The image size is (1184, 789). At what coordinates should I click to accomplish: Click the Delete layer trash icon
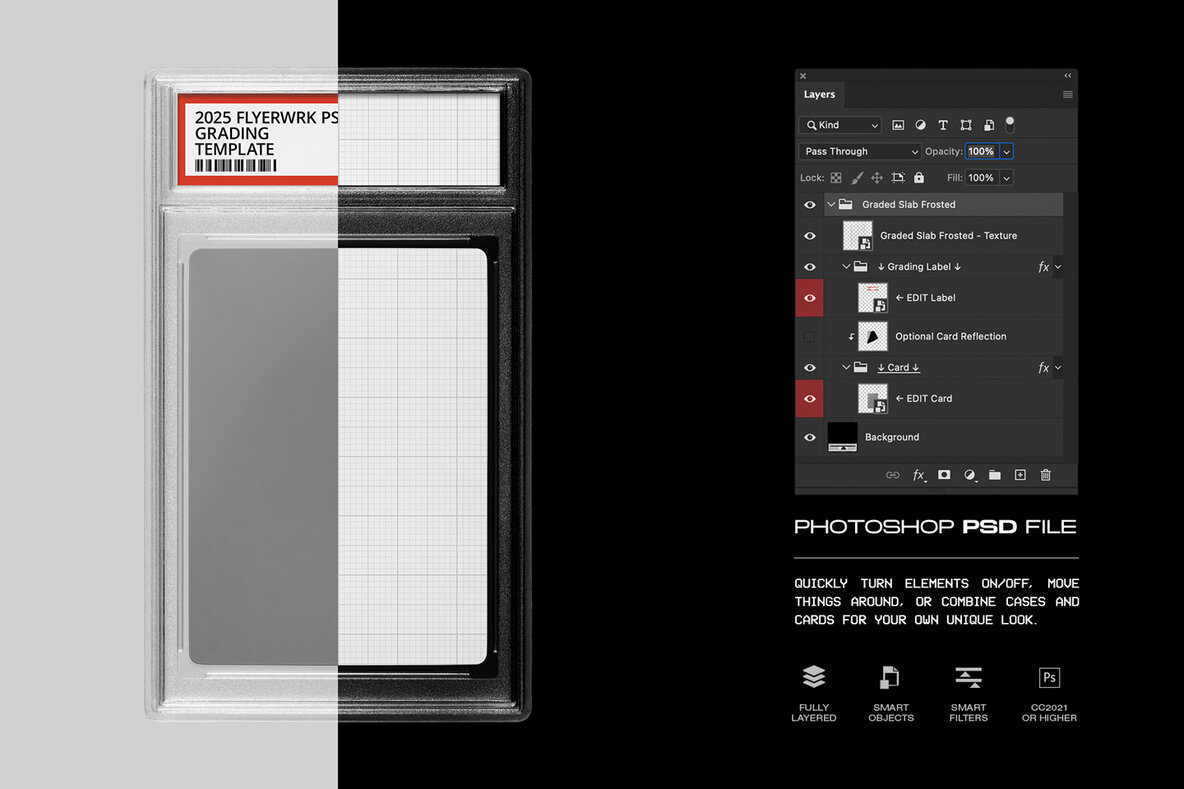[1045, 475]
